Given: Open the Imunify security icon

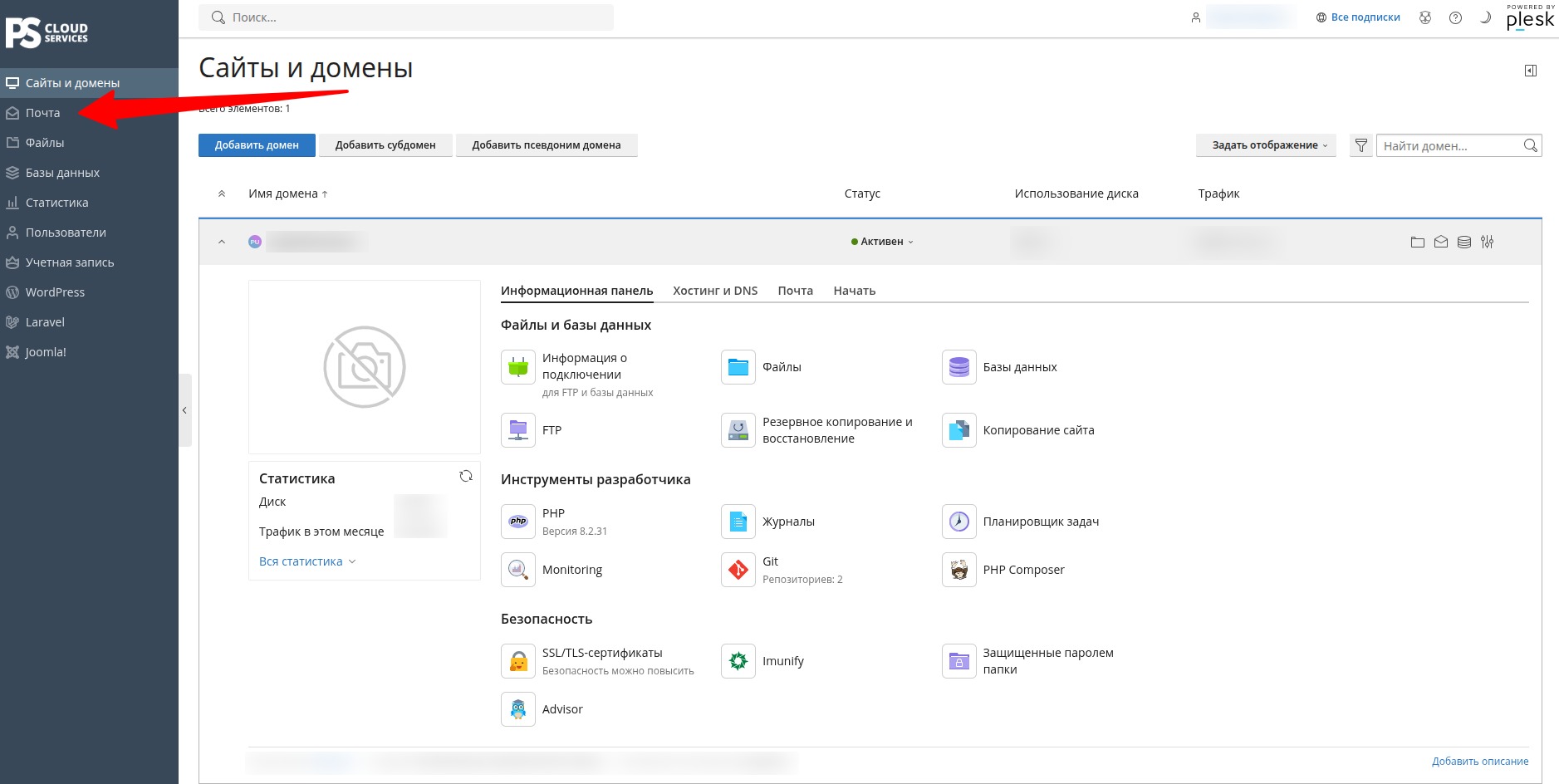Looking at the screenshot, I should (738, 661).
